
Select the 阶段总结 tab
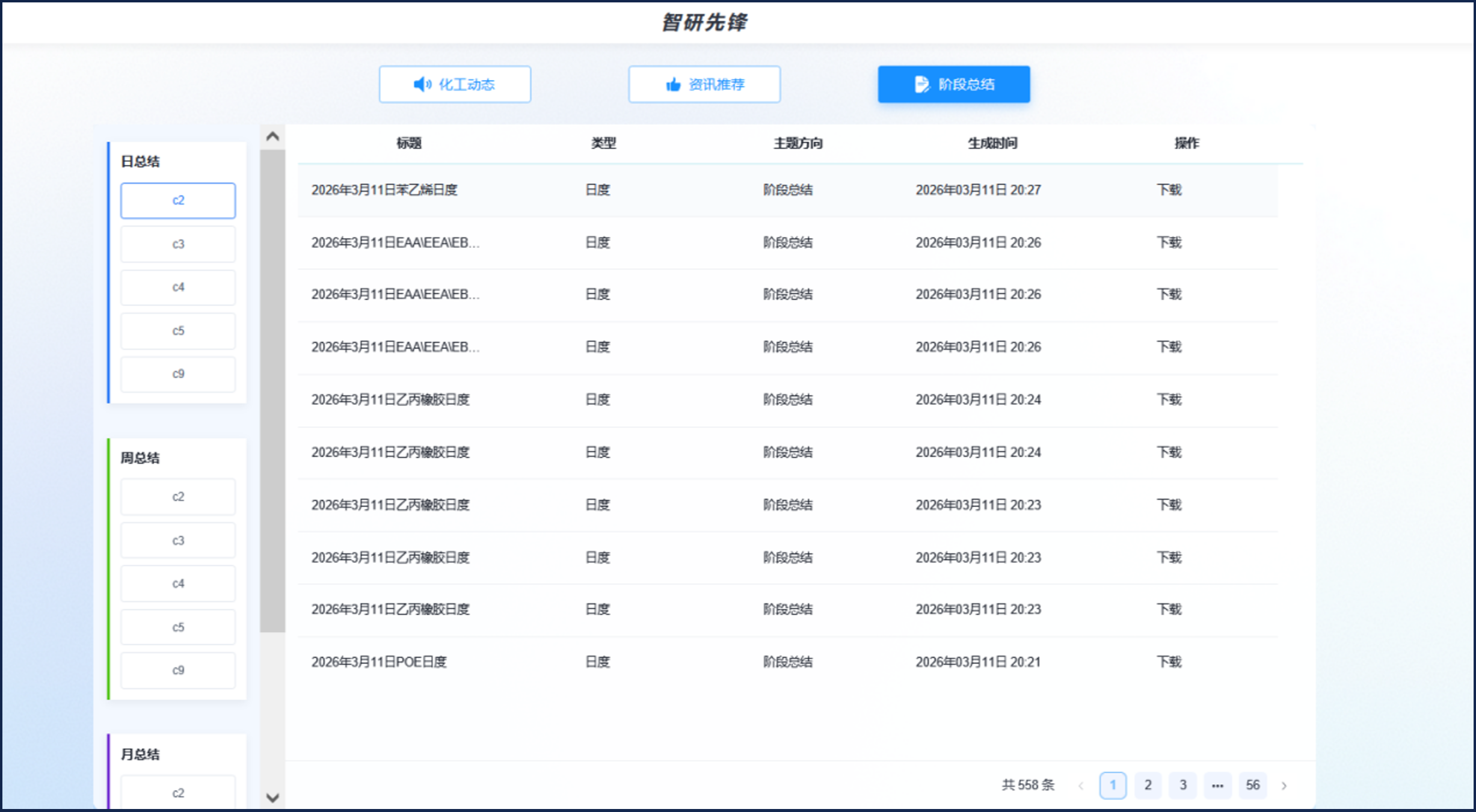[x=953, y=84]
